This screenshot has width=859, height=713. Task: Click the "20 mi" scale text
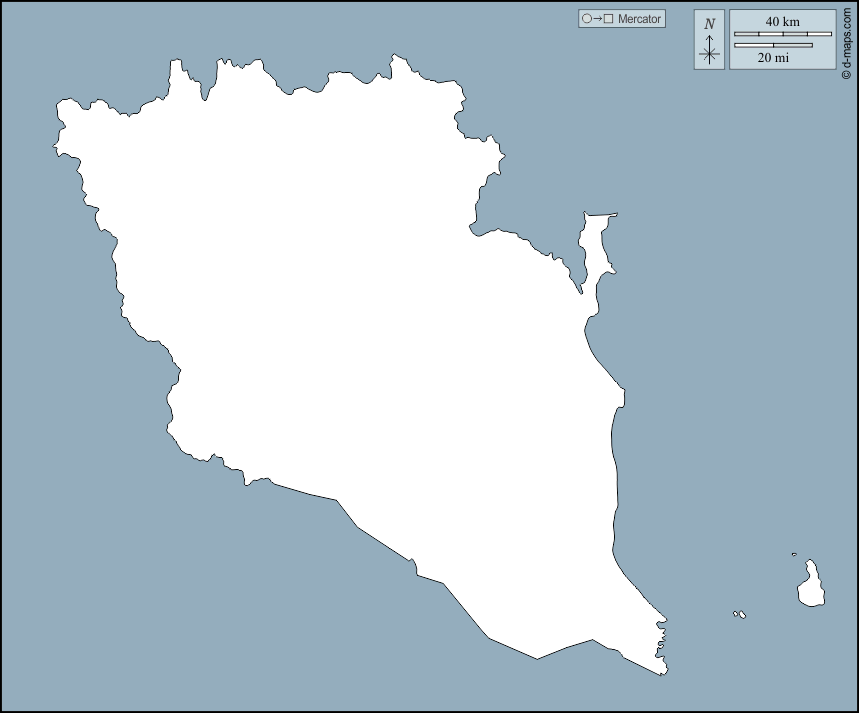click(773, 58)
